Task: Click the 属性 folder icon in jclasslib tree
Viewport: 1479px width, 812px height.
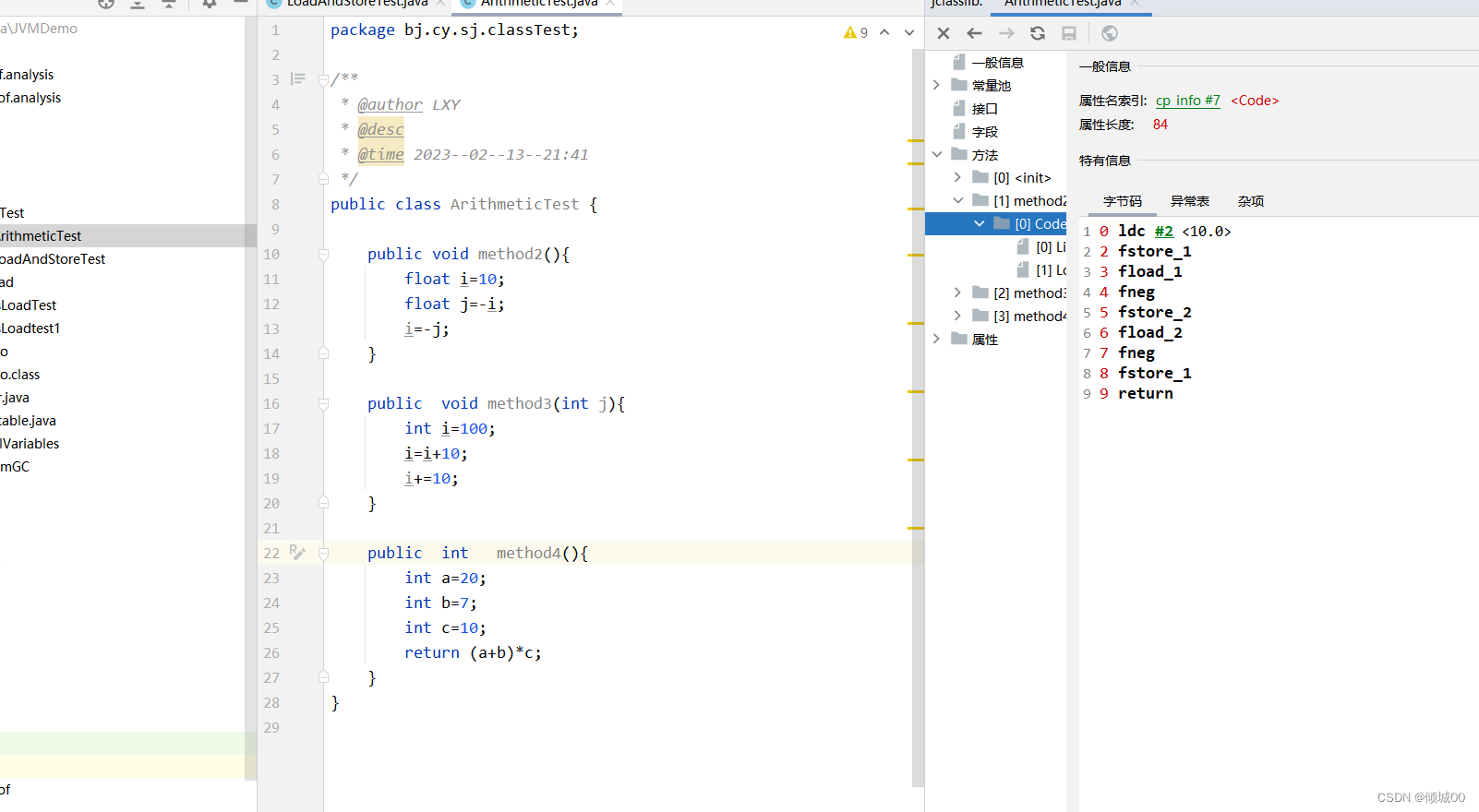Action: click(x=959, y=339)
